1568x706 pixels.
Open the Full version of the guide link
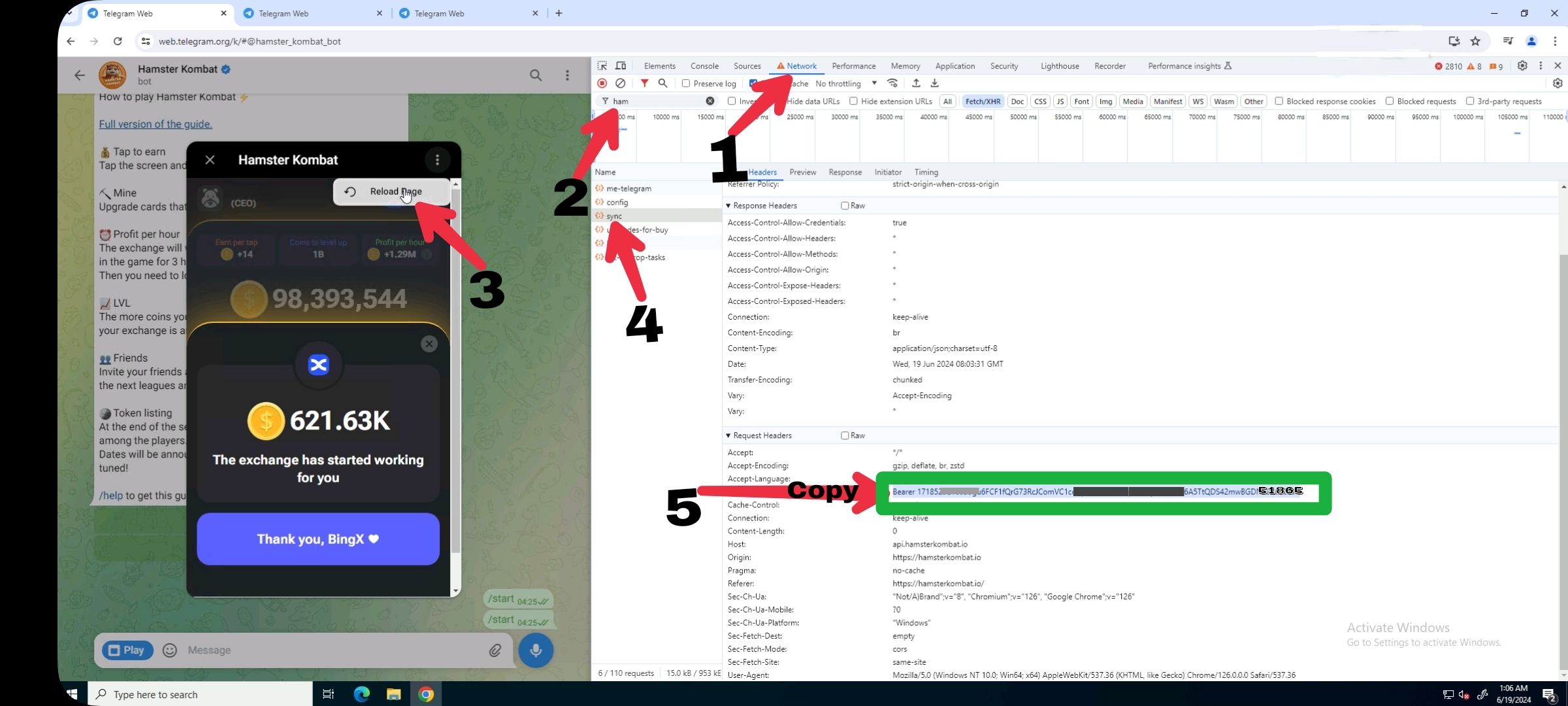coord(155,124)
